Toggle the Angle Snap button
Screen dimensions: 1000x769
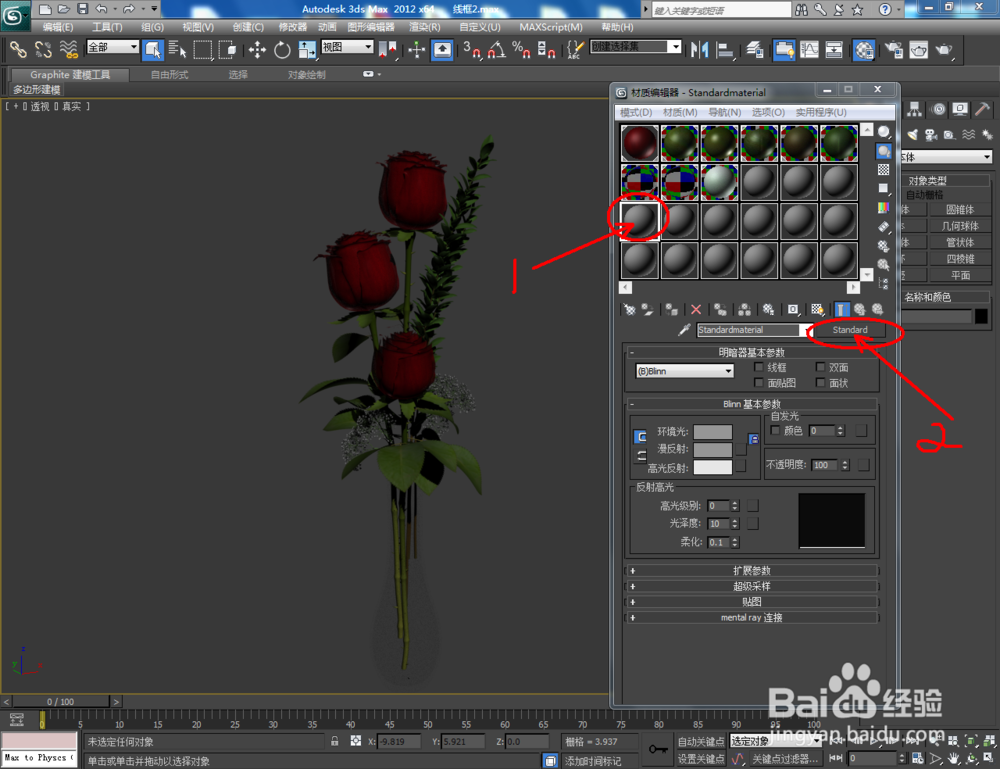coord(496,50)
